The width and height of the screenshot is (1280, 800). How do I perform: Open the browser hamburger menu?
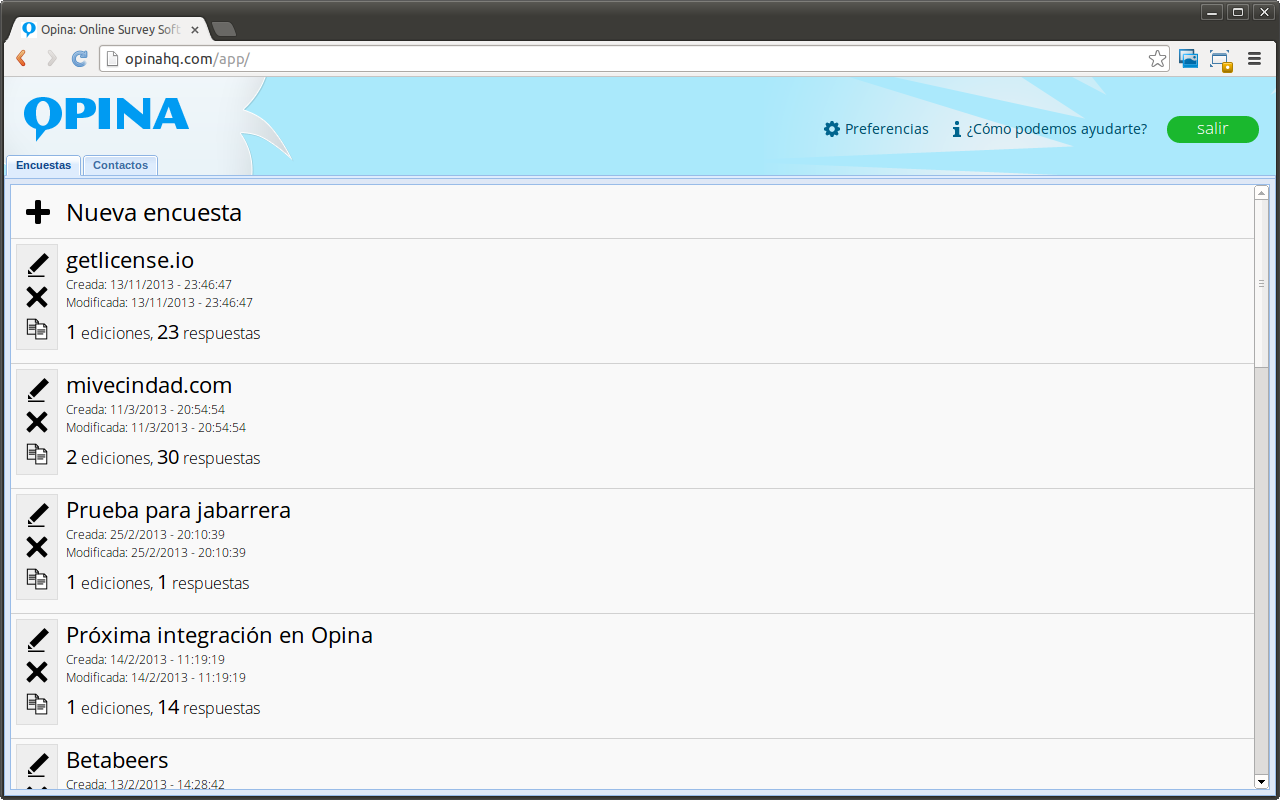pos(1255,58)
